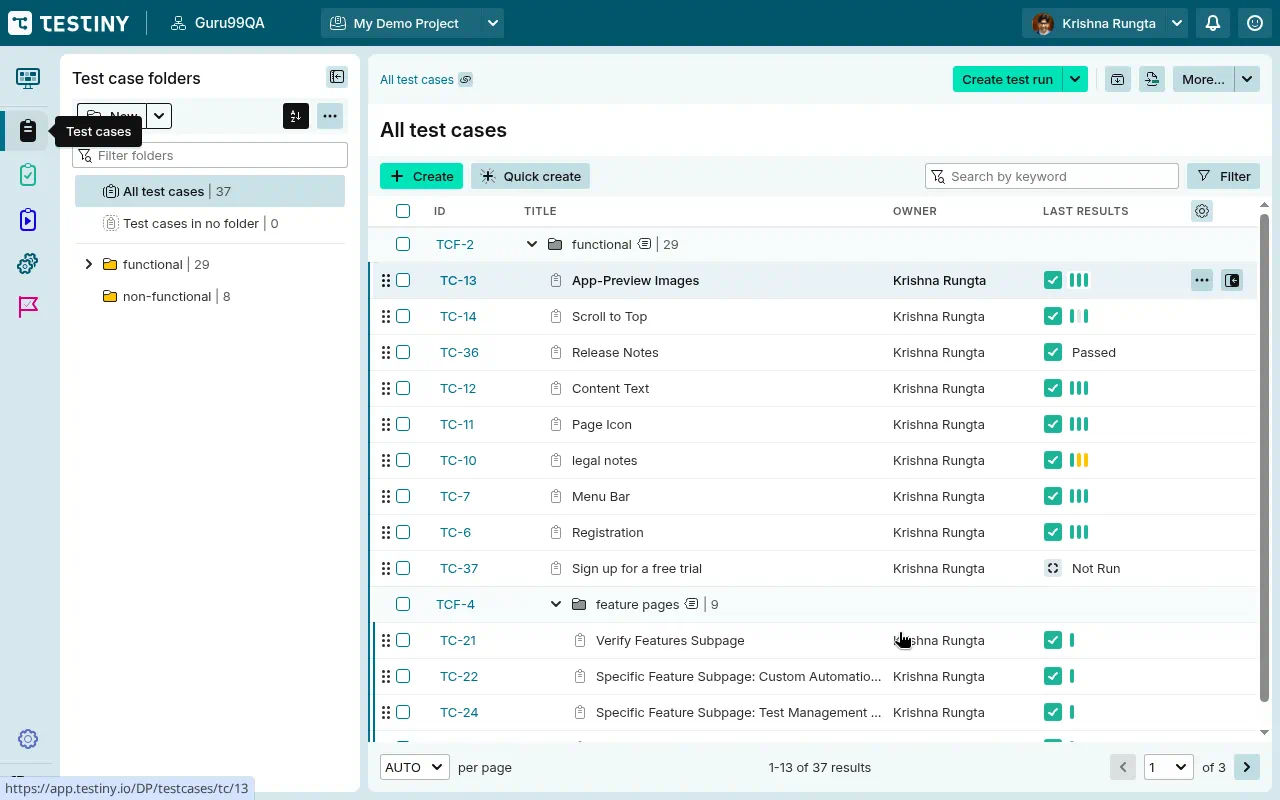Open the folder options three-dots button
1280x800 pixels.
(330, 116)
